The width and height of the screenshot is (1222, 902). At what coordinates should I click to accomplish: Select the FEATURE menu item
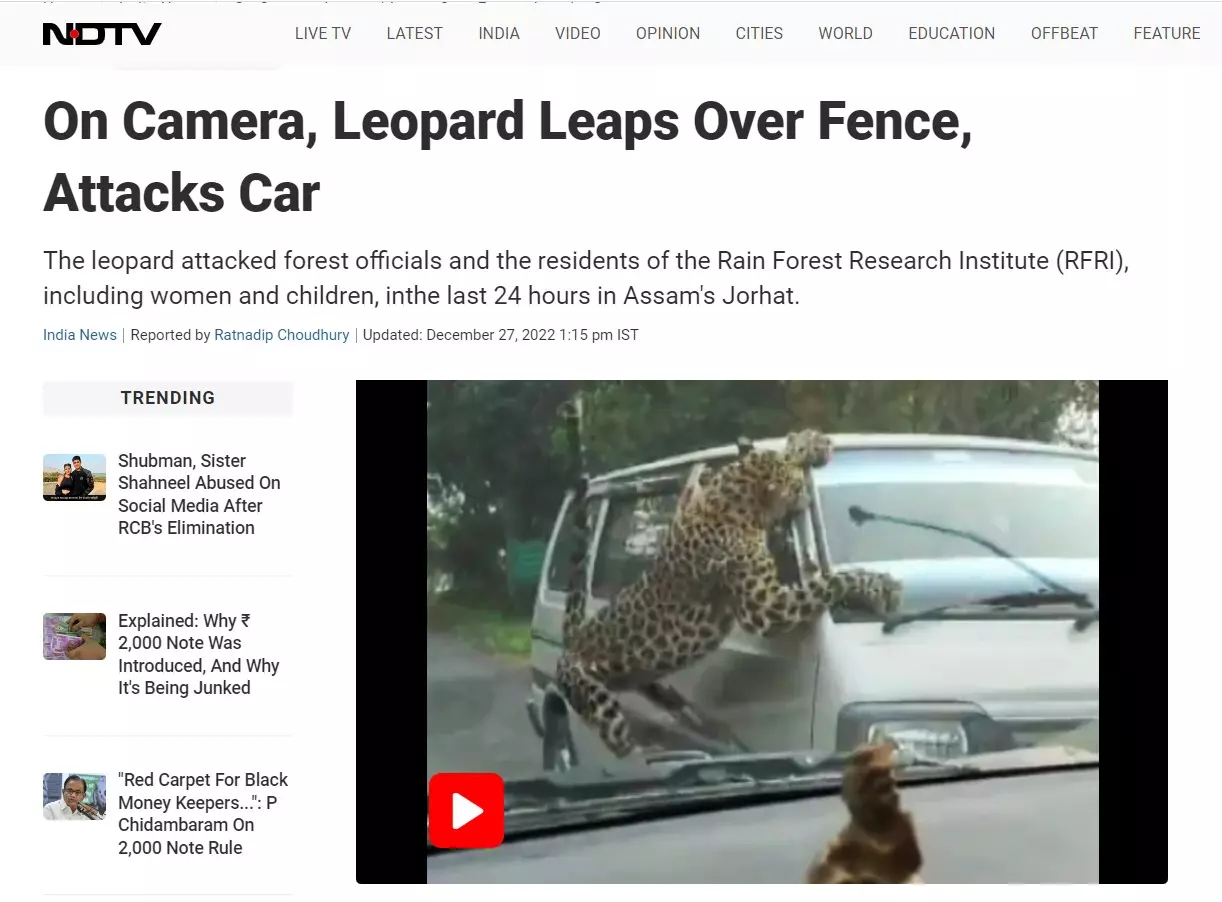(1167, 33)
